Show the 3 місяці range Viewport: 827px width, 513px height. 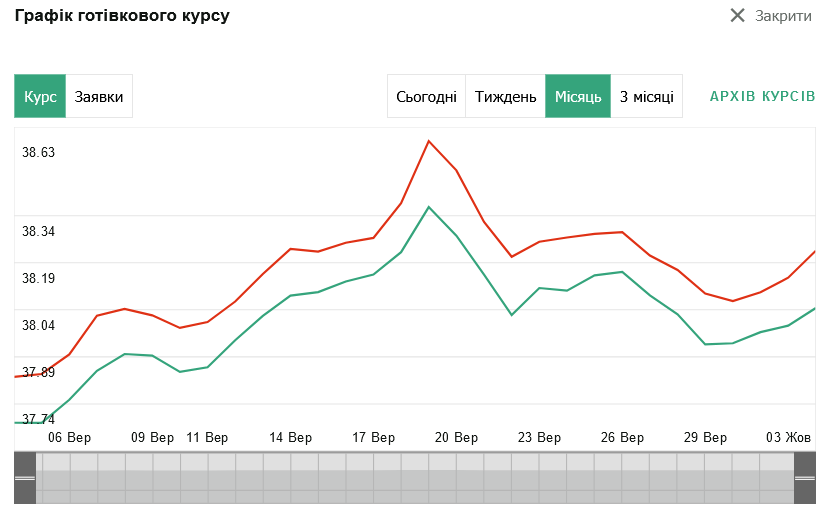point(646,97)
